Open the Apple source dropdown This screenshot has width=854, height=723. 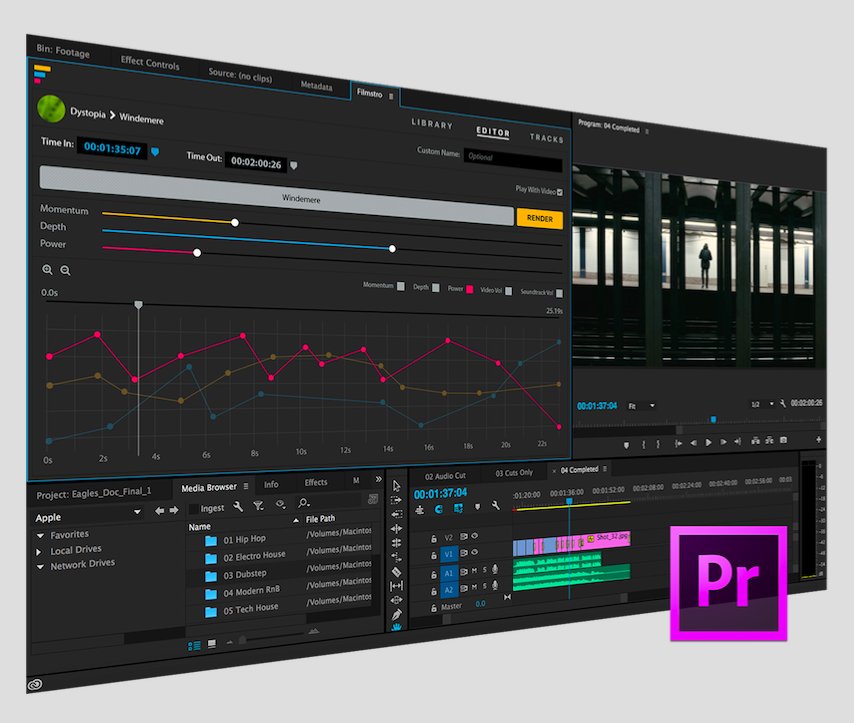point(137,512)
